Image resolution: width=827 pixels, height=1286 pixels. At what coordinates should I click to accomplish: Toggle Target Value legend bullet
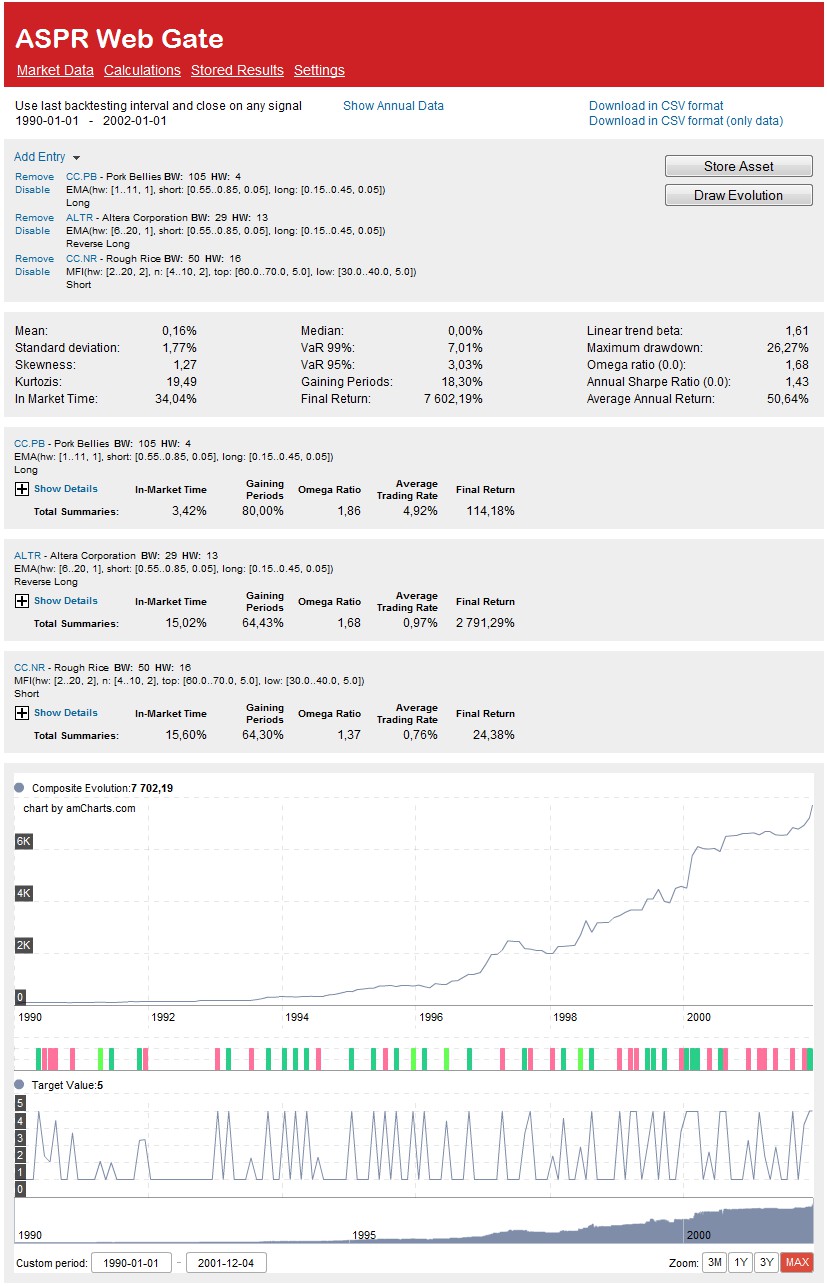pyautogui.click(x=20, y=1085)
